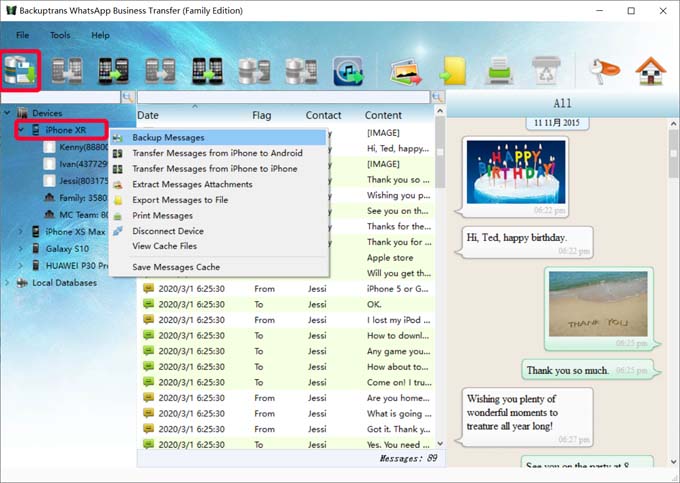680x483 pixels.
Task: Click the Extract attachments photo icon
Action: click(406, 72)
